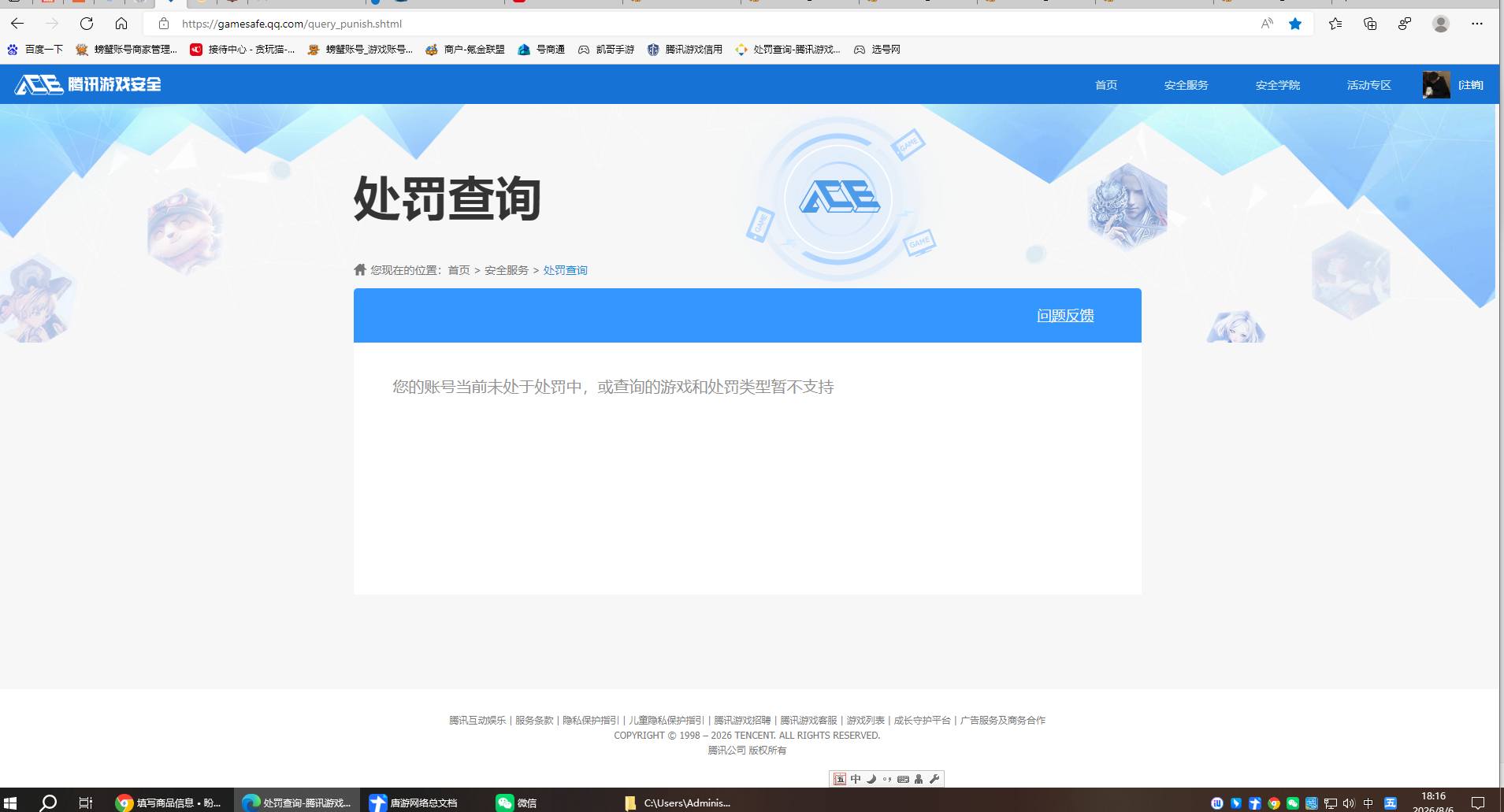
Task: Toggle punctuation mode on the IME toolbar
Action: pos(887,779)
